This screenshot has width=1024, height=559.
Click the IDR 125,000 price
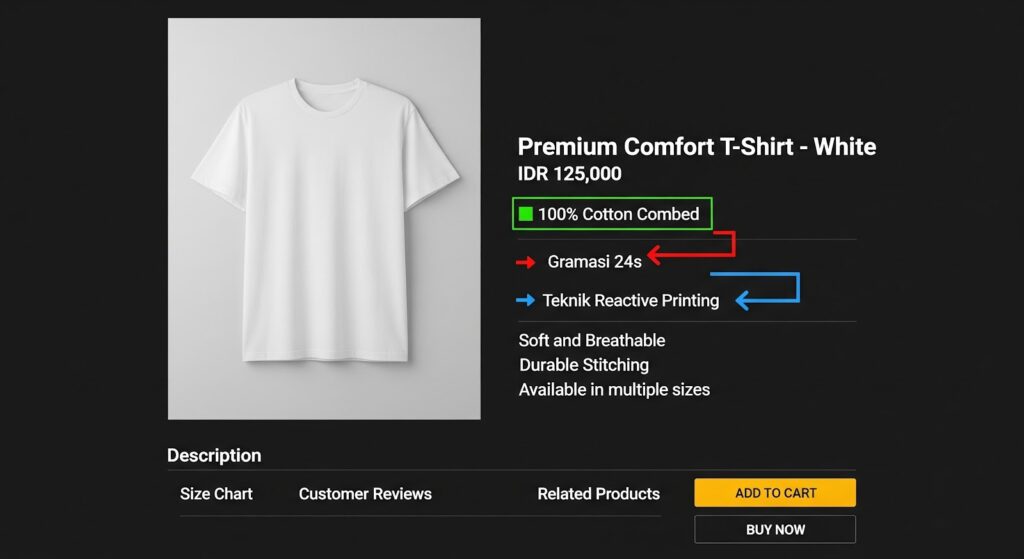click(x=569, y=174)
